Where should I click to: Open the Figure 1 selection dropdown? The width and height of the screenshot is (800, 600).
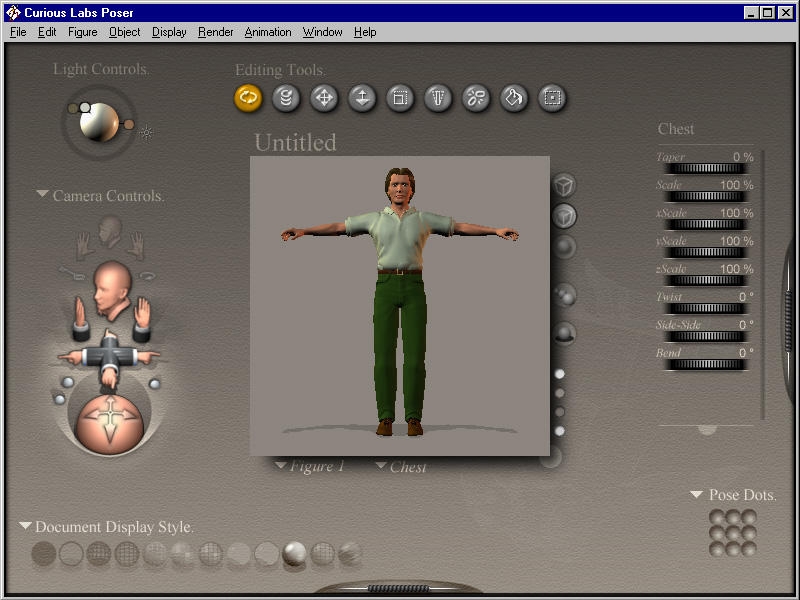click(x=310, y=467)
